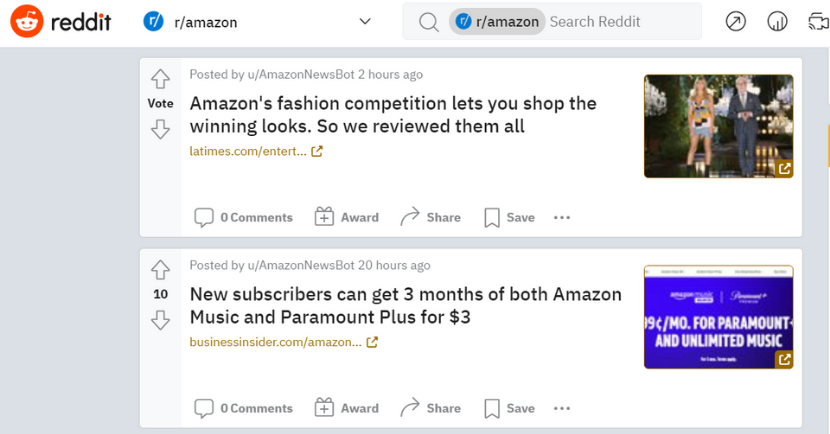Viewport: 830px width, 434px height.
Task: Click the Reddit snoo logo icon
Action: tap(27, 21)
